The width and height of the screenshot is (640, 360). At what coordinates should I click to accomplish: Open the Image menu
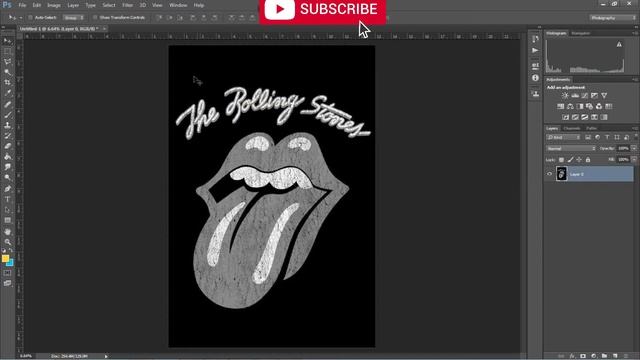pyautogui.click(x=54, y=5)
